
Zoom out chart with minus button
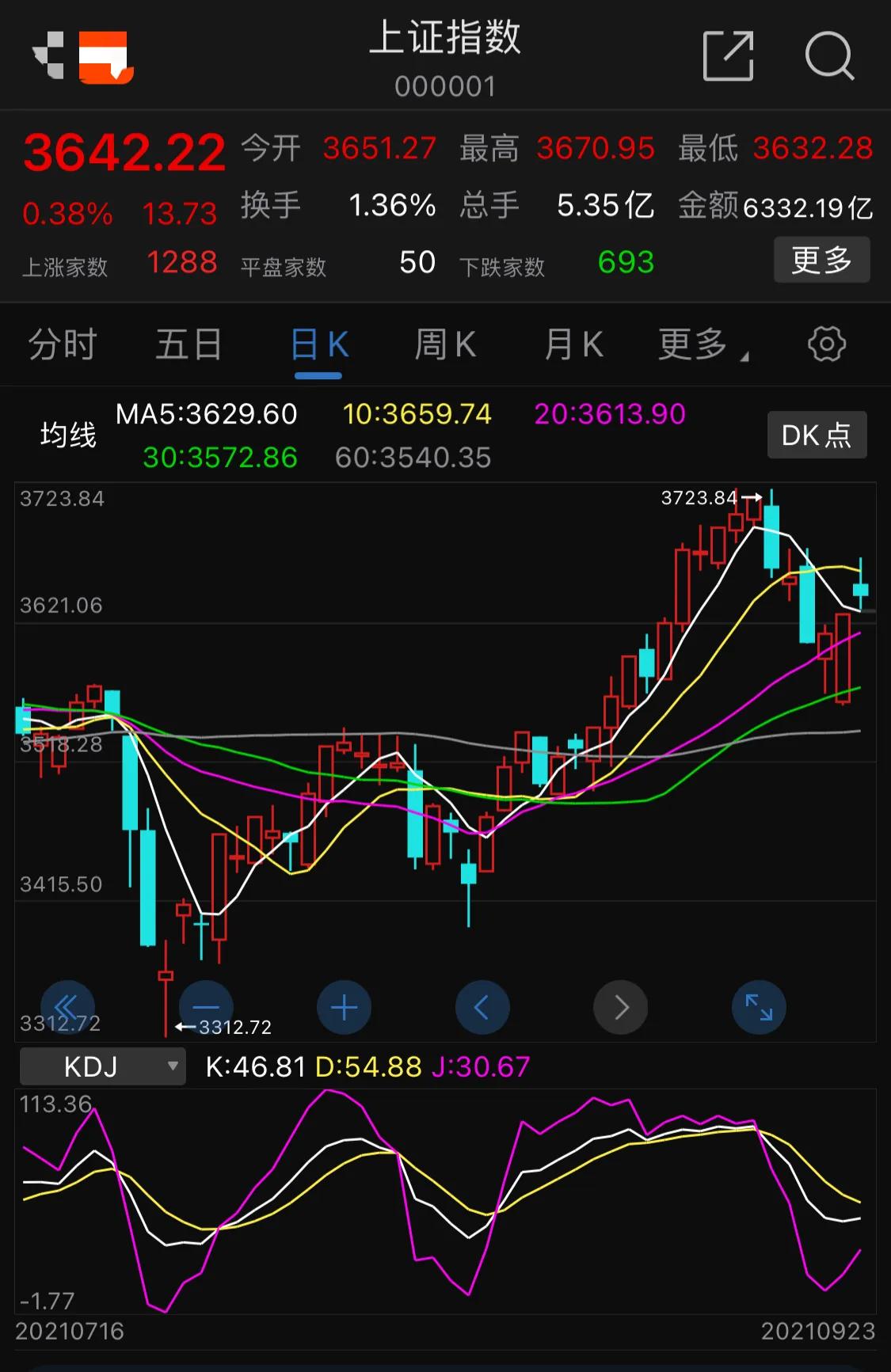coord(206,1007)
